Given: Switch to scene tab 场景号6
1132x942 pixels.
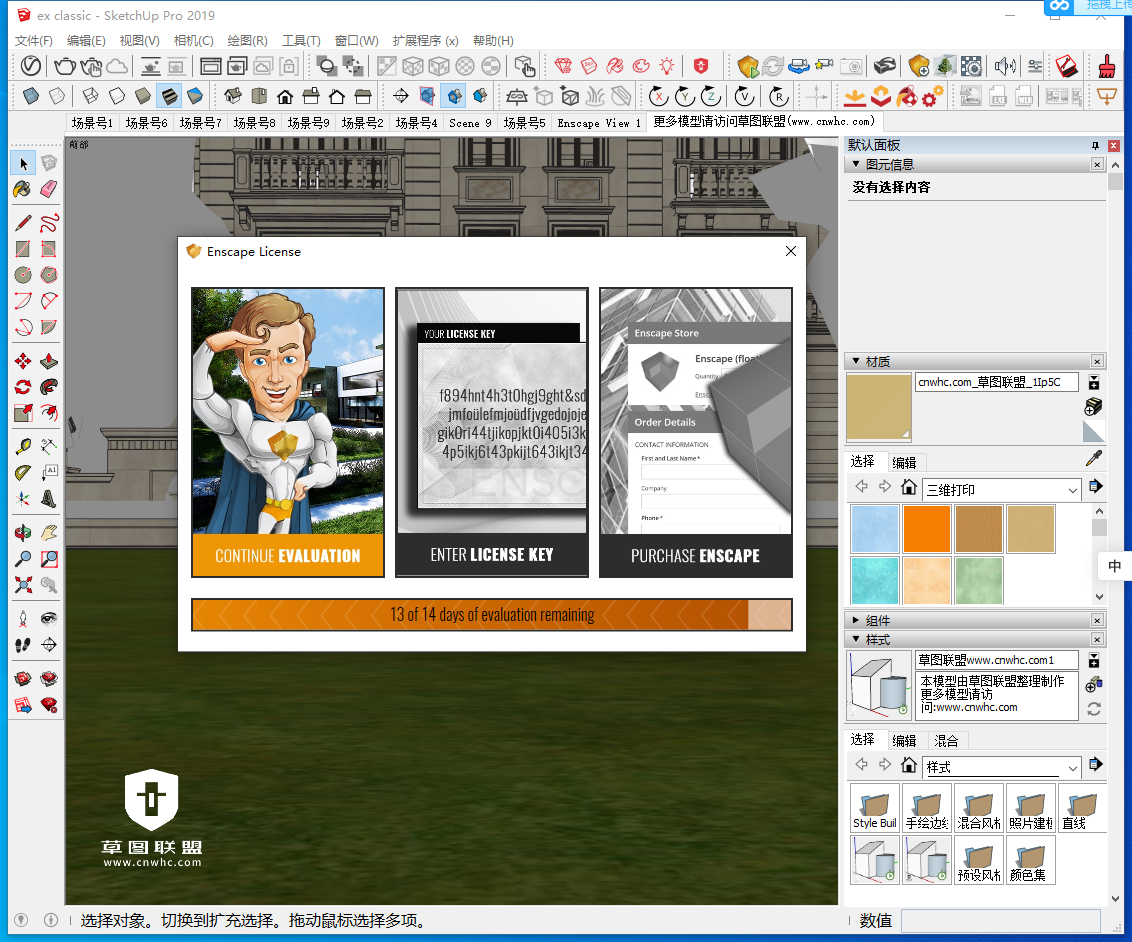Looking at the screenshot, I should click(147, 123).
